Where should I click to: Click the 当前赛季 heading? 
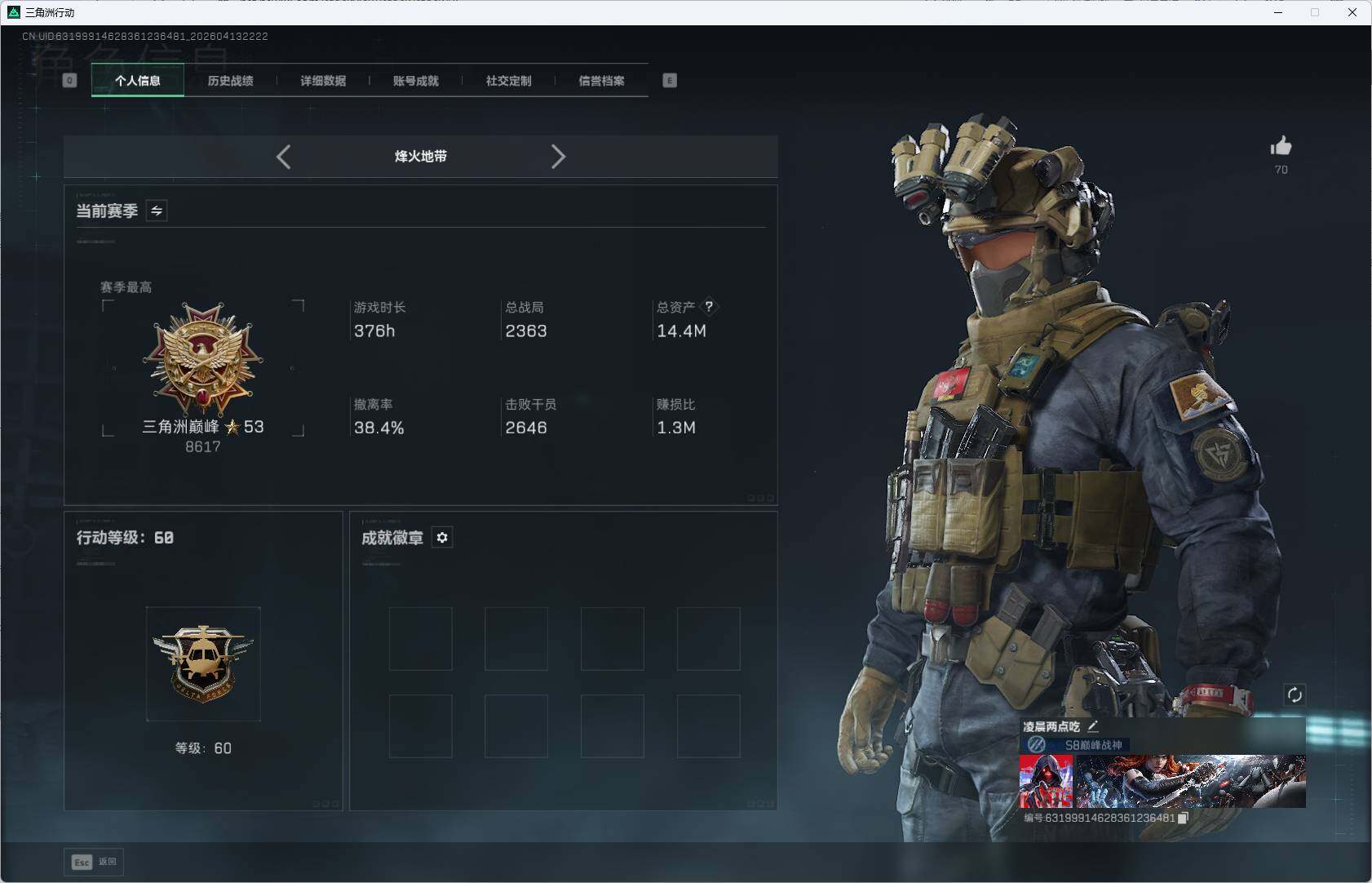[107, 211]
